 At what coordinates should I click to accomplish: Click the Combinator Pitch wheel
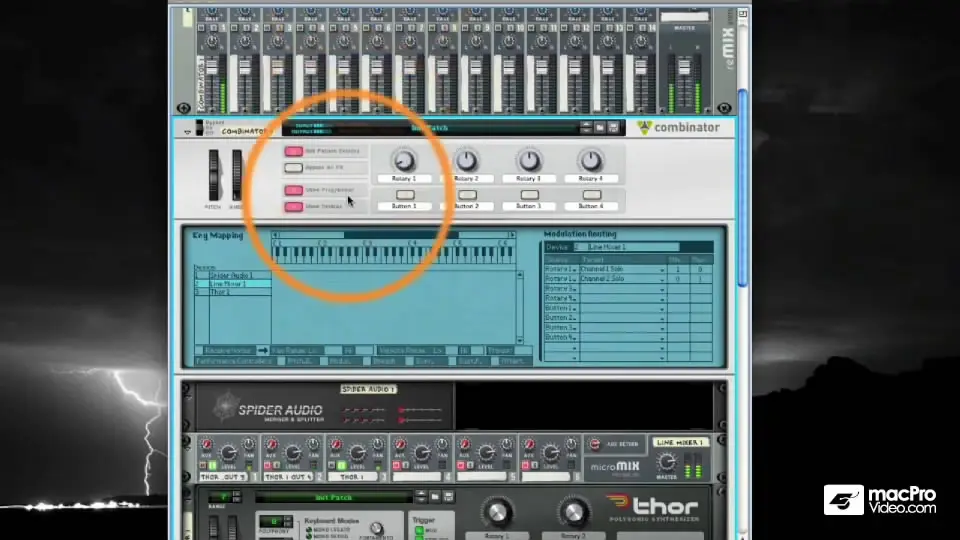[x=213, y=175]
